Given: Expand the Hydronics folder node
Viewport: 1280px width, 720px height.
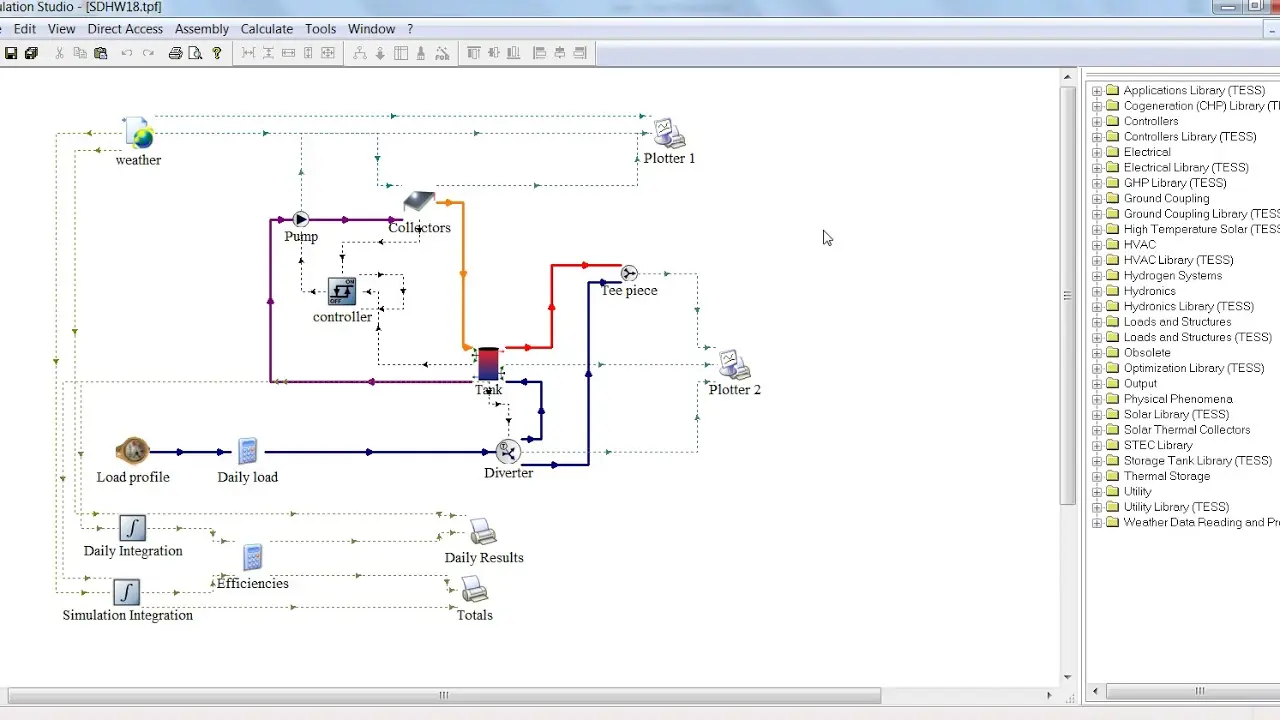Looking at the screenshot, I should pos(1097,291).
